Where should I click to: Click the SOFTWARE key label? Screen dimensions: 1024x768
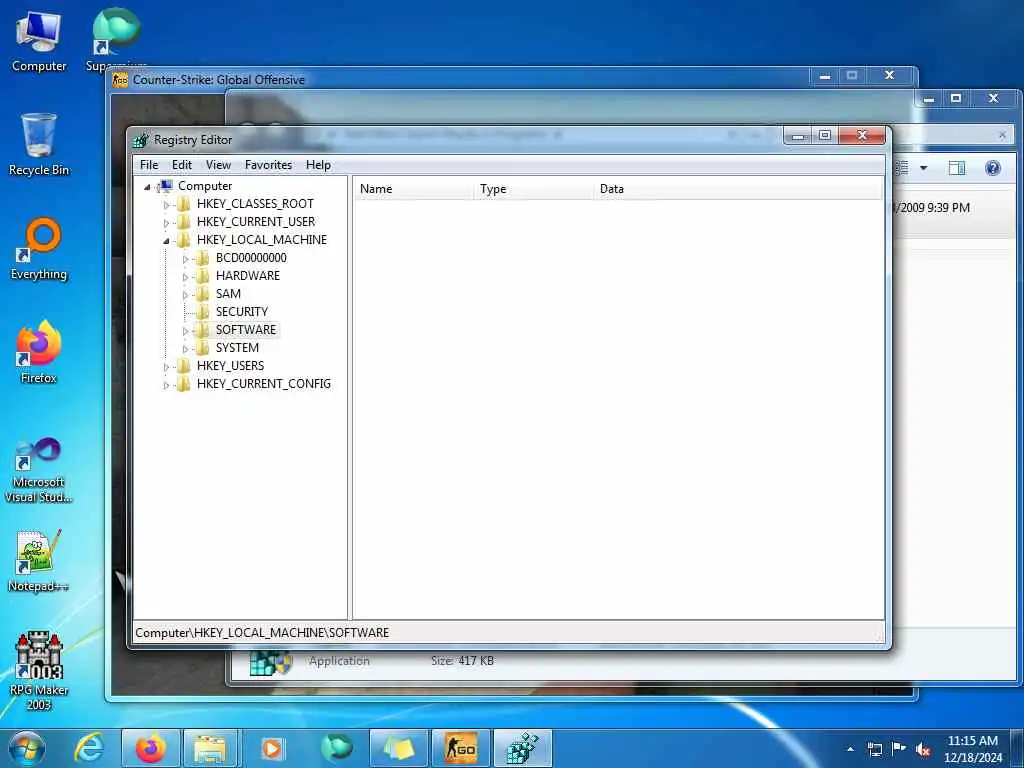tap(246, 330)
